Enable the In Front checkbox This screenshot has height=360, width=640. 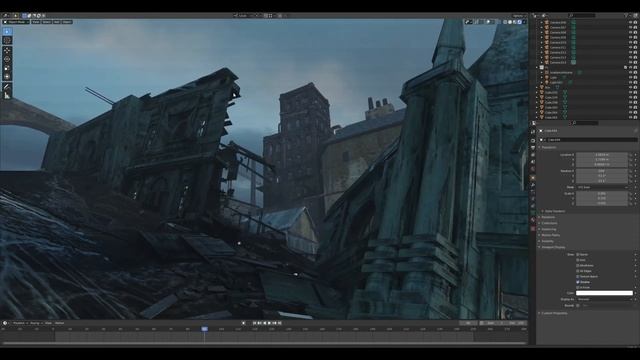[578, 287]
